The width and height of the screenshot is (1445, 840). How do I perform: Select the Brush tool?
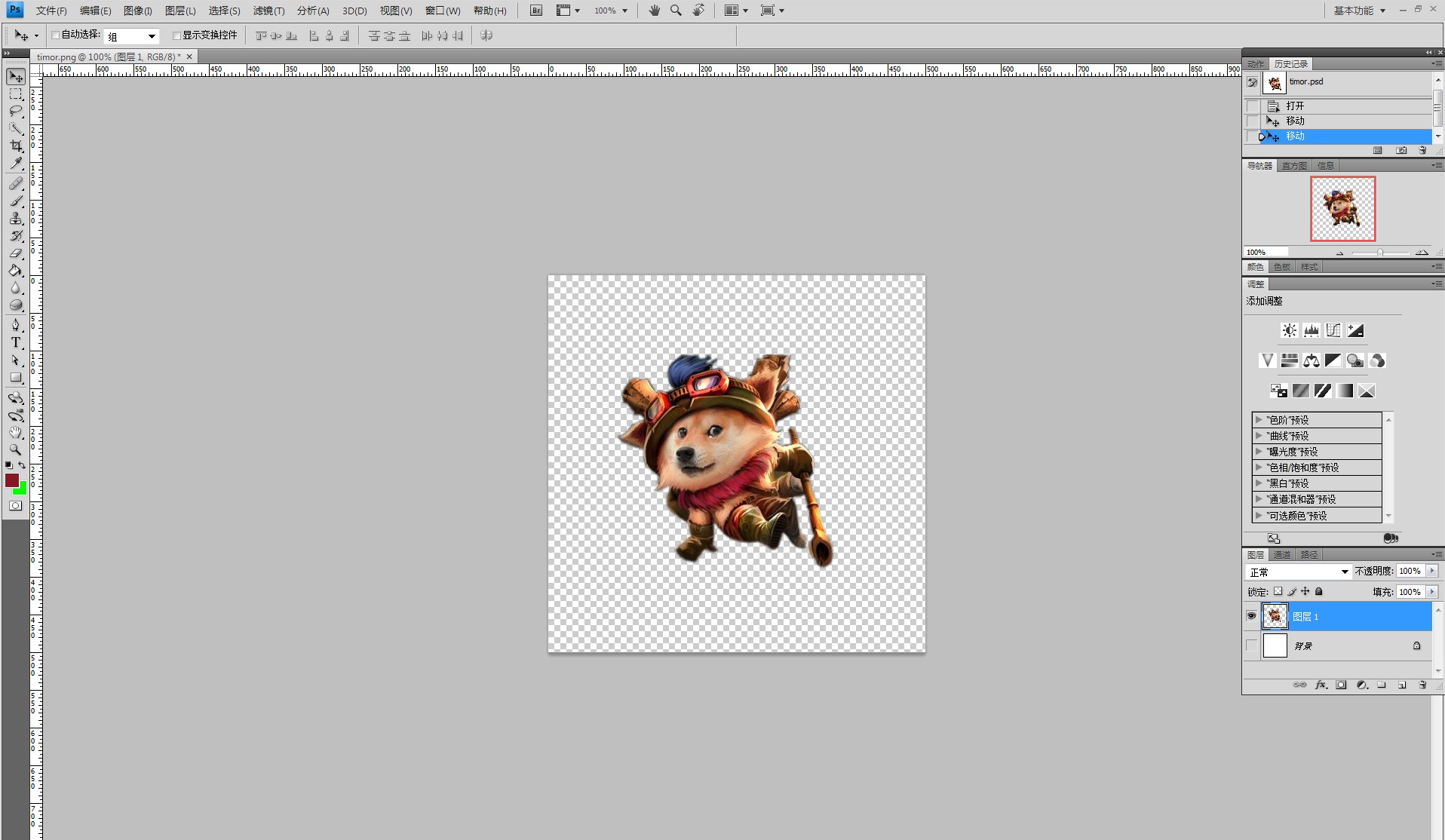click(x=16, y=201)
